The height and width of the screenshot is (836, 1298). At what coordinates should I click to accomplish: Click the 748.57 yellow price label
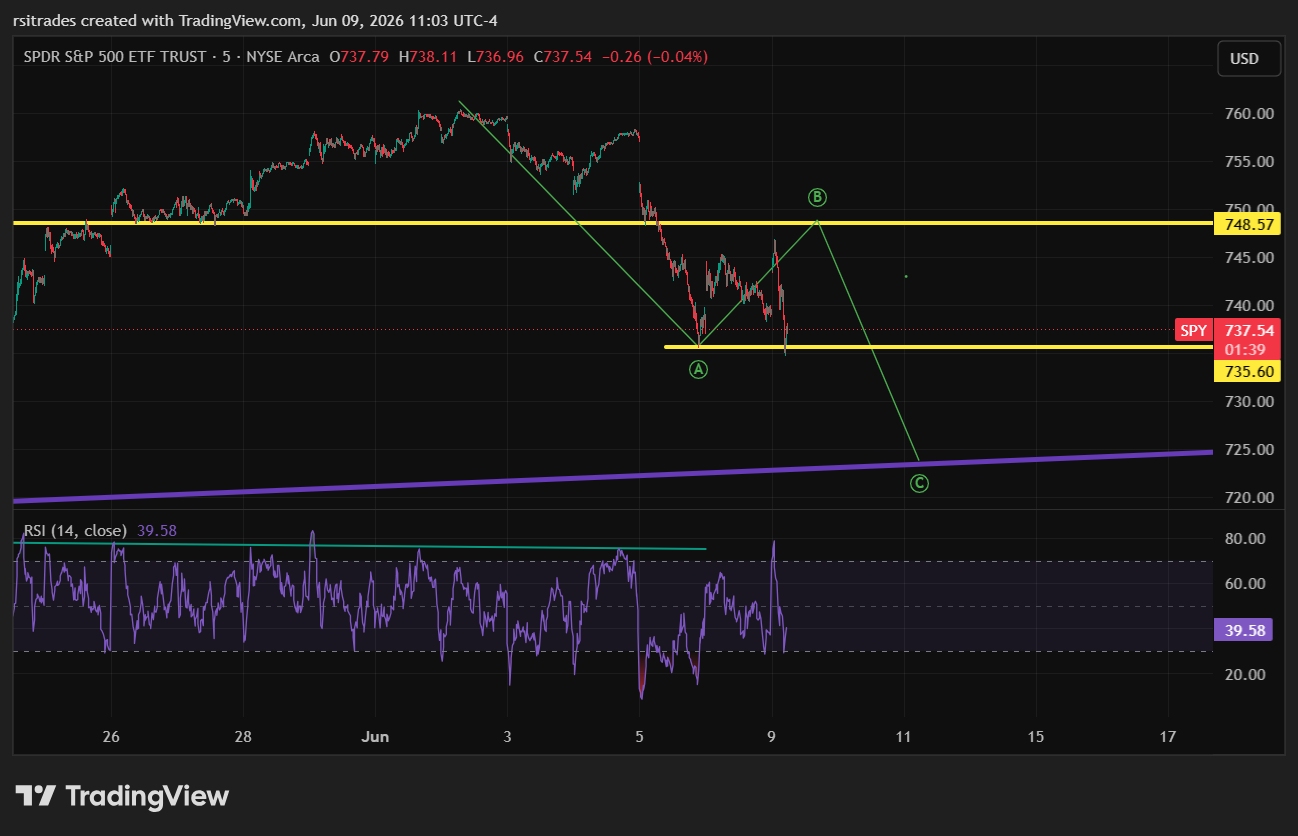coord(1249,224)
